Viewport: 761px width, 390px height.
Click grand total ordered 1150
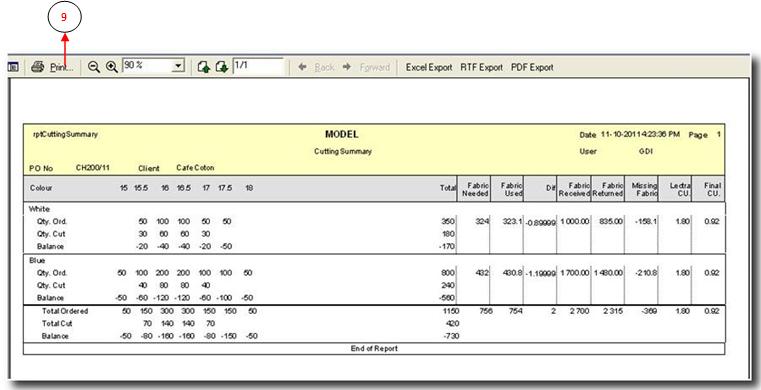[451, 311]
